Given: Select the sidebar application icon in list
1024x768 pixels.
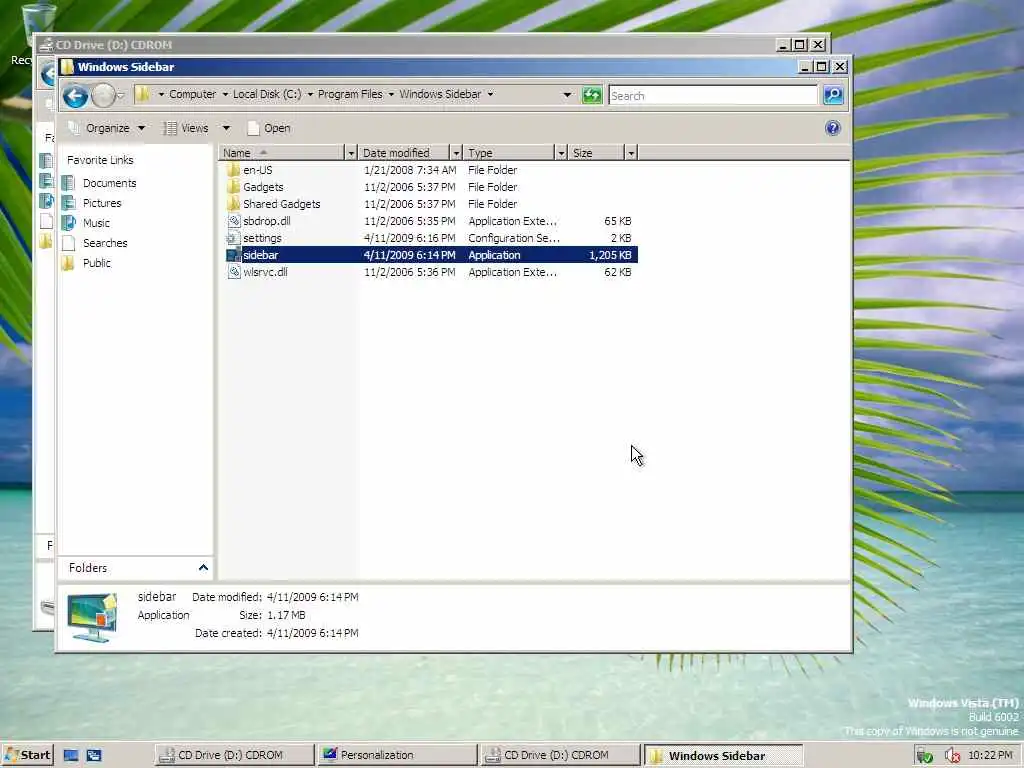Looking at the screenshot, I should pyautogui.click(x=233, y=255).
